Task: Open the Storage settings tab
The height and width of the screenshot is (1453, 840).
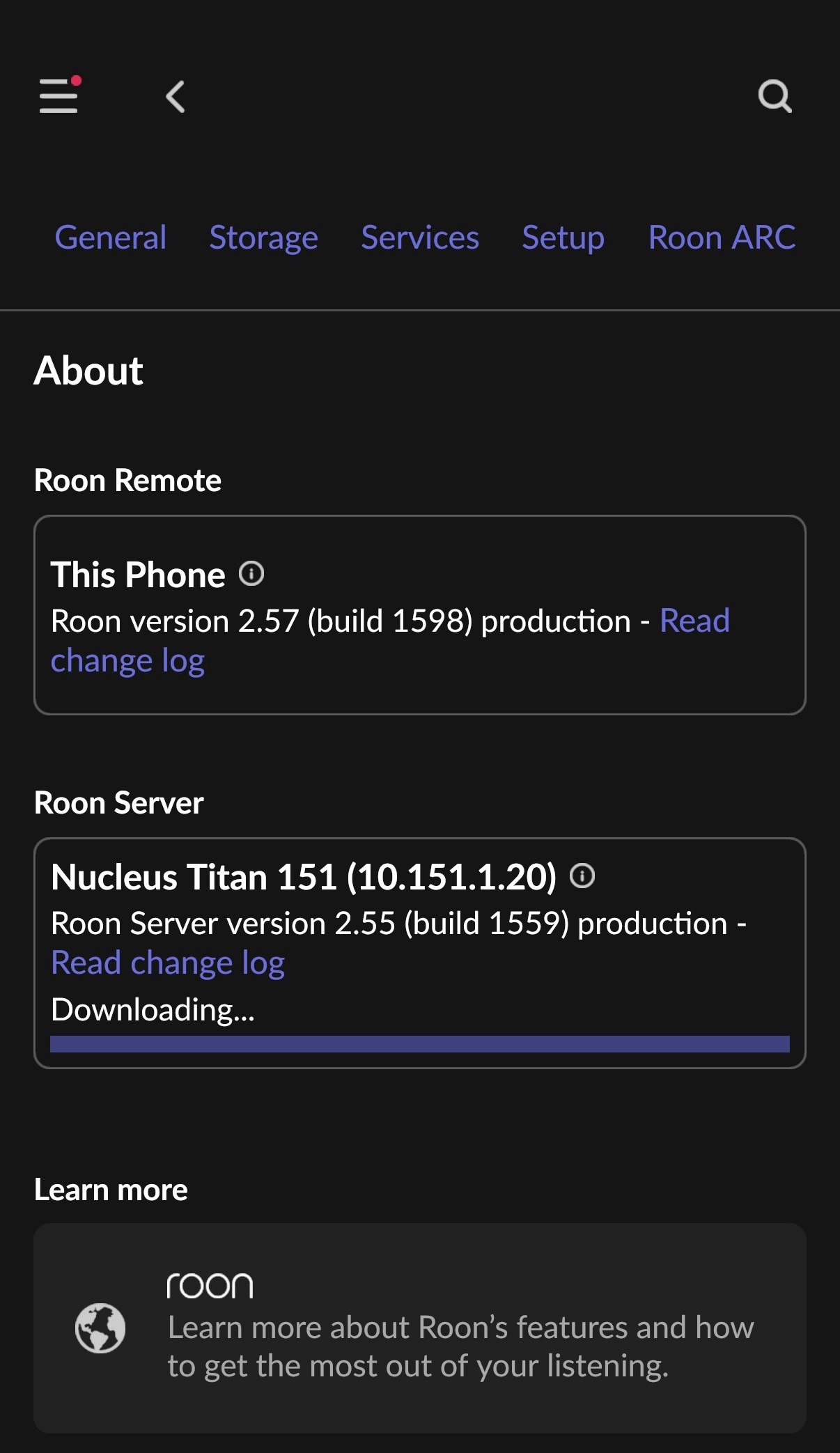Action: click(x=263, y=238)
